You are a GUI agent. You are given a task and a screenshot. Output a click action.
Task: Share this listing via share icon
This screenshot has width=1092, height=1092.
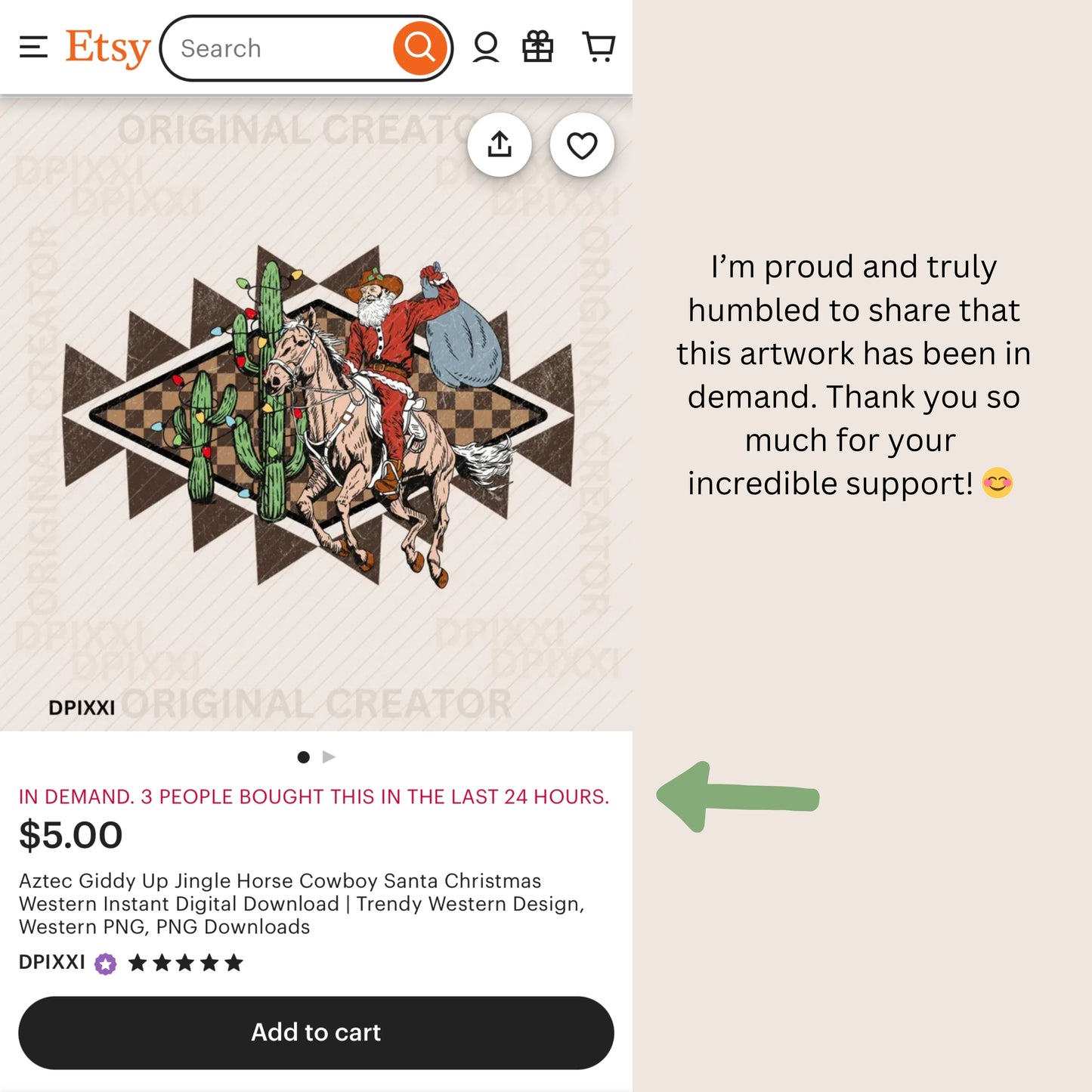pyautogui.click(x=500, y=145)
